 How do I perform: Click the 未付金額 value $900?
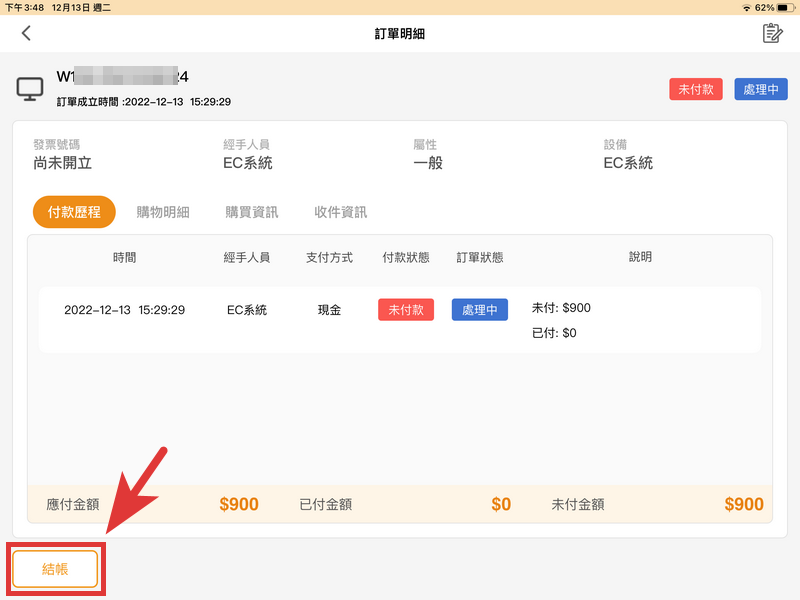(743, 504)
